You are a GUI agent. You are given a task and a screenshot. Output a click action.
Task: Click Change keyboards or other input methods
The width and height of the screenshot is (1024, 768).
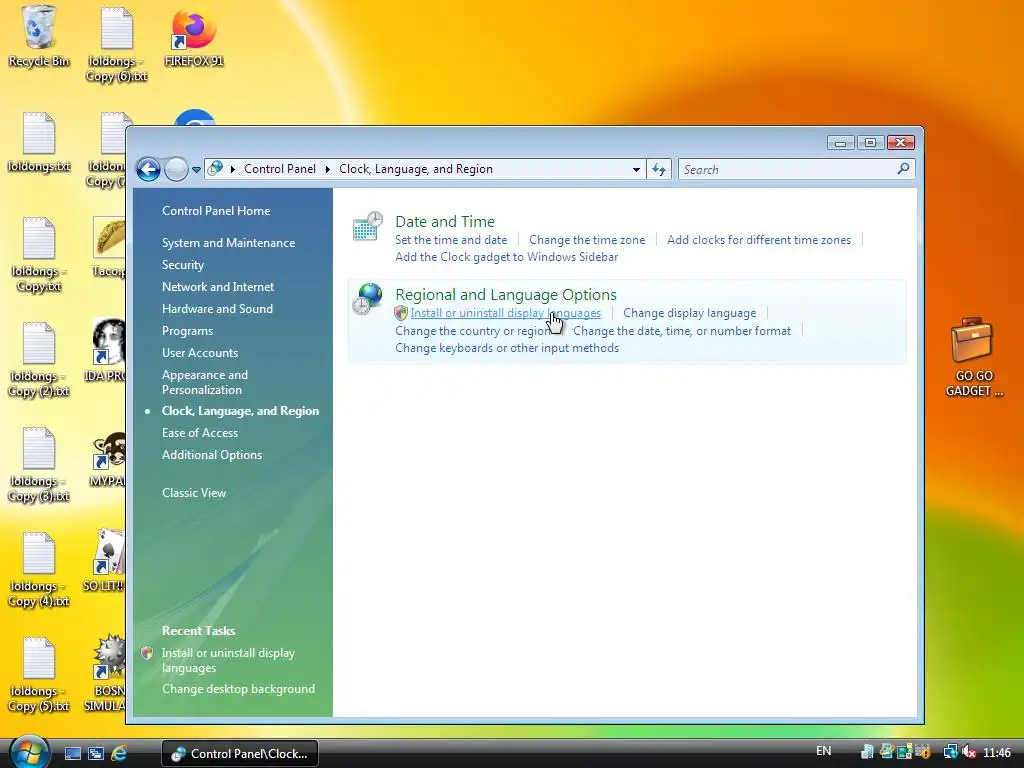point(507,348)
